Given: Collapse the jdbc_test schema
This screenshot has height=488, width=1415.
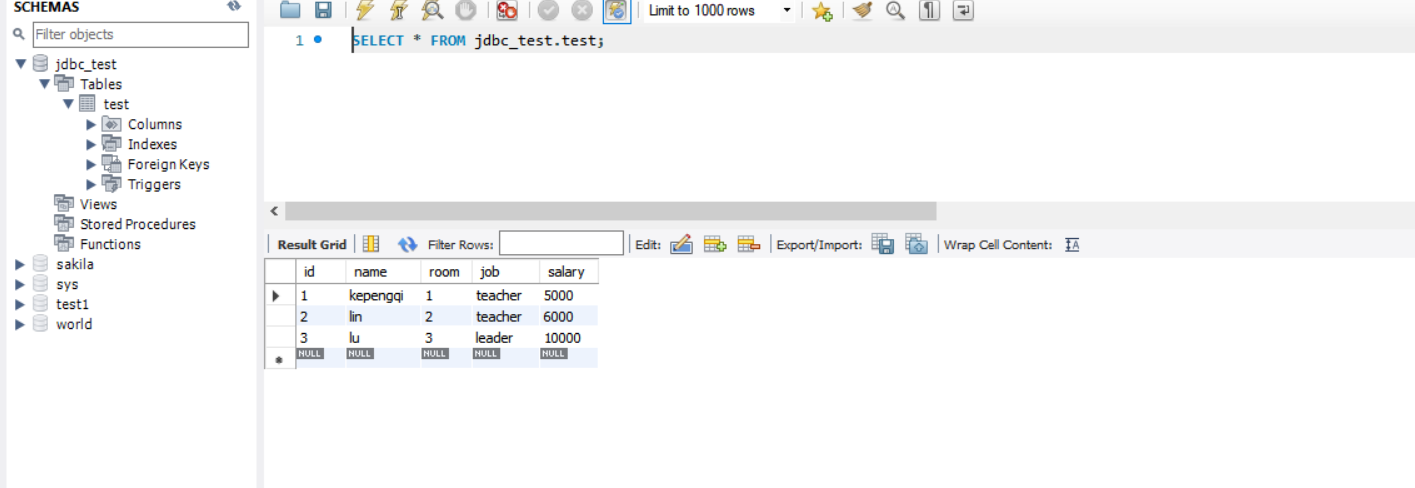Looking at the screenshot, I should (20, 64).
